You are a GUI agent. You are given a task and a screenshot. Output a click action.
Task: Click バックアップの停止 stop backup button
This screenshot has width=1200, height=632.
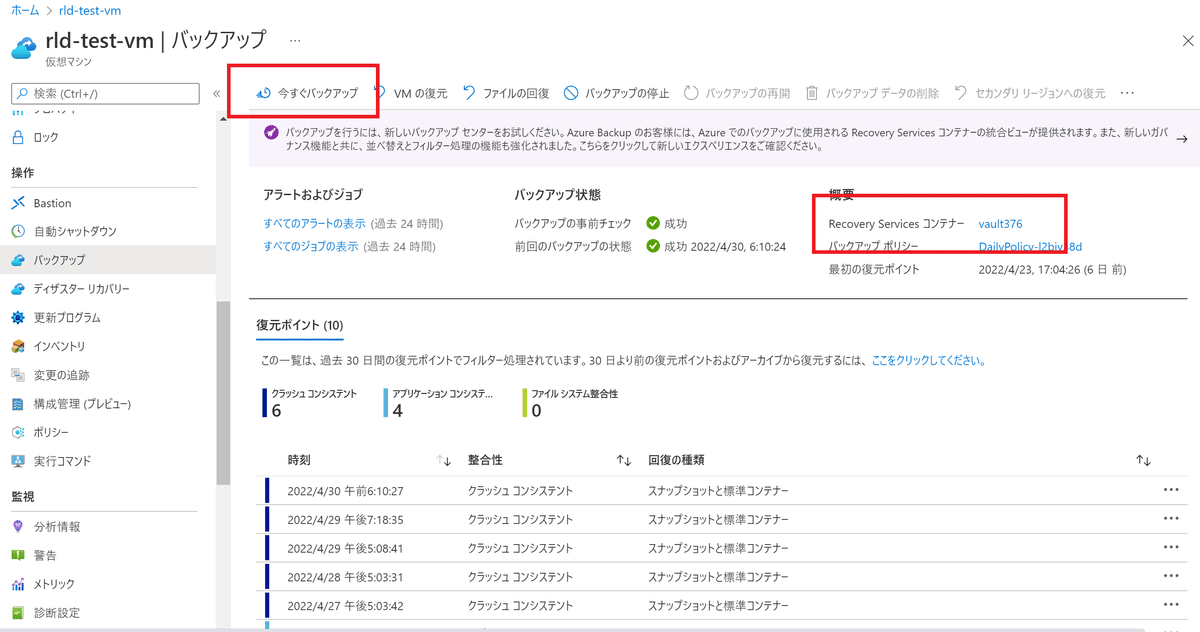click(x=617, y=93)
